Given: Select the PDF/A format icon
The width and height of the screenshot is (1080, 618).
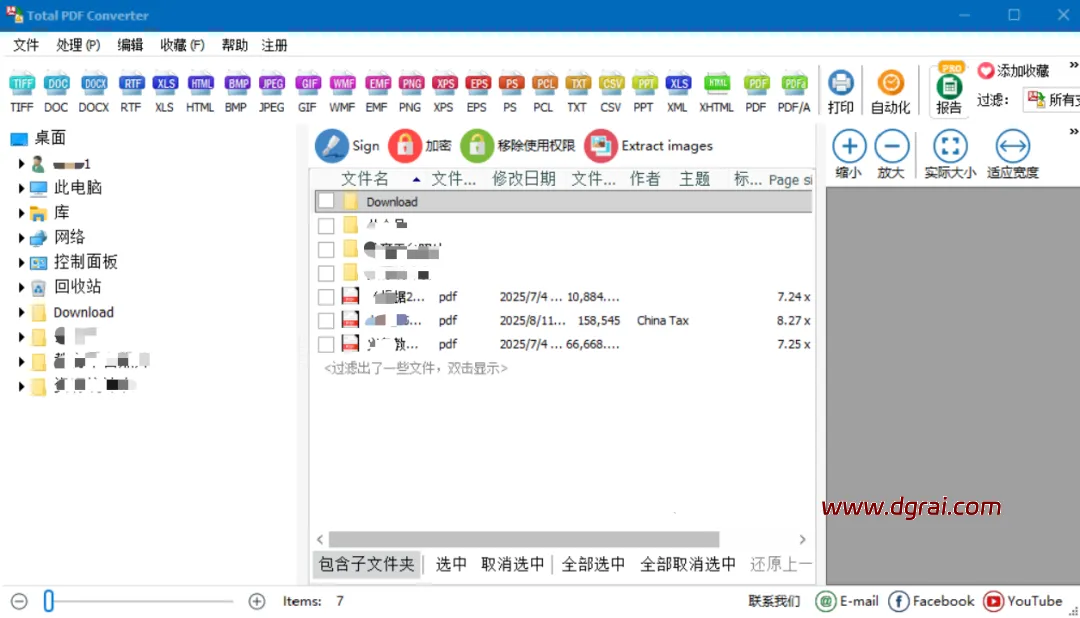Looking at the screenshot, I should tap(794, 92).
